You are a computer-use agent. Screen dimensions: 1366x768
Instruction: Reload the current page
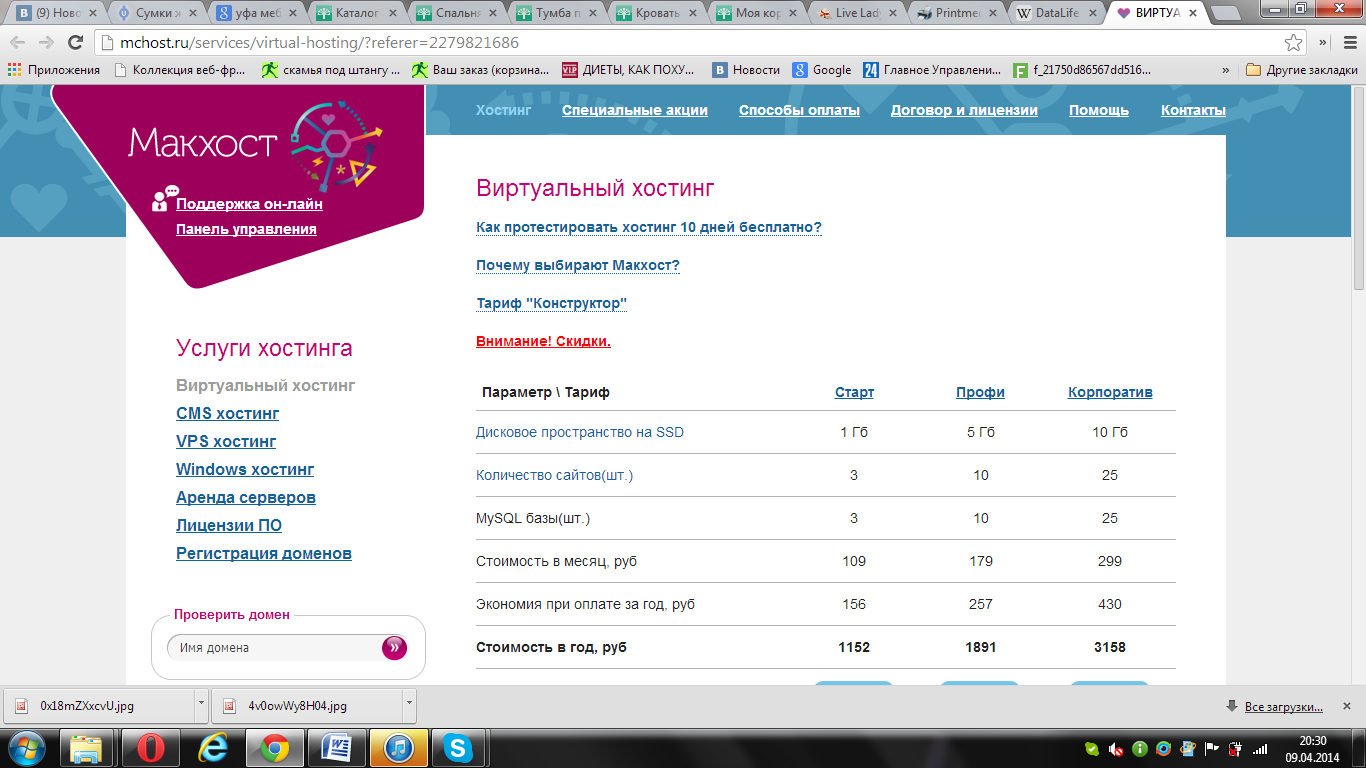pos(75,43)
